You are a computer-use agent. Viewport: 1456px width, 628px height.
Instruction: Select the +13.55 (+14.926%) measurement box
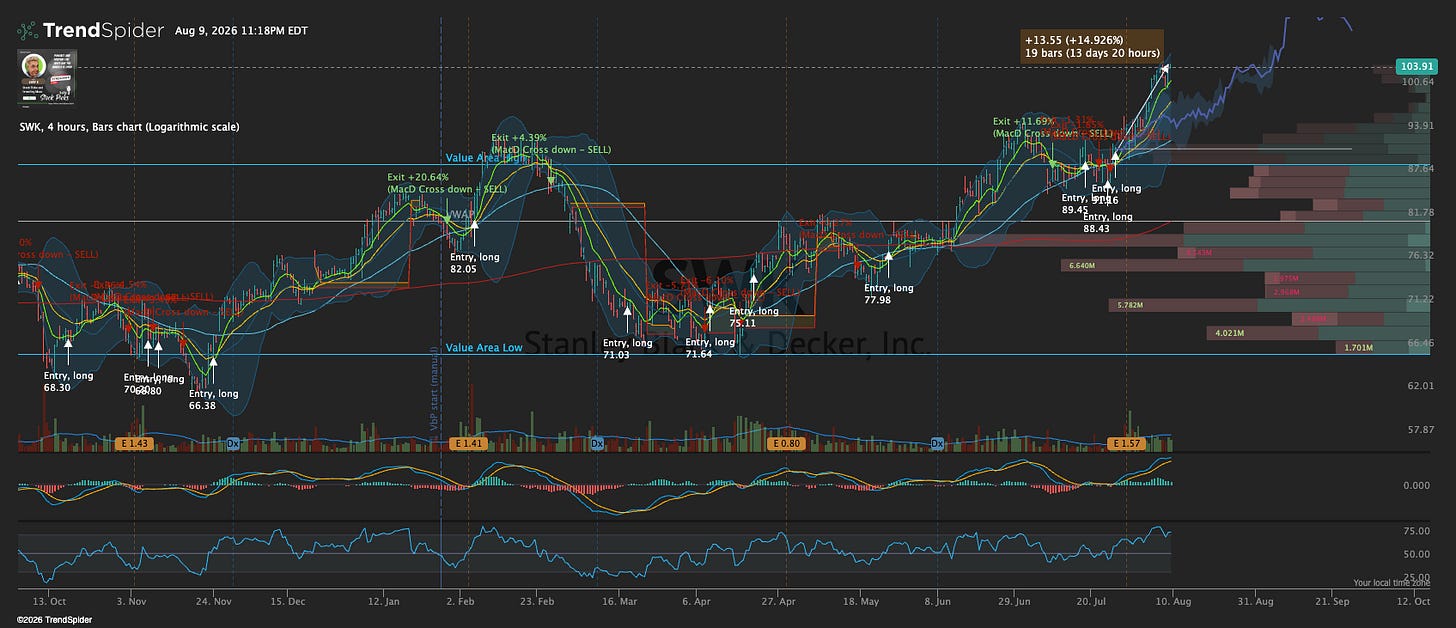1092,47
